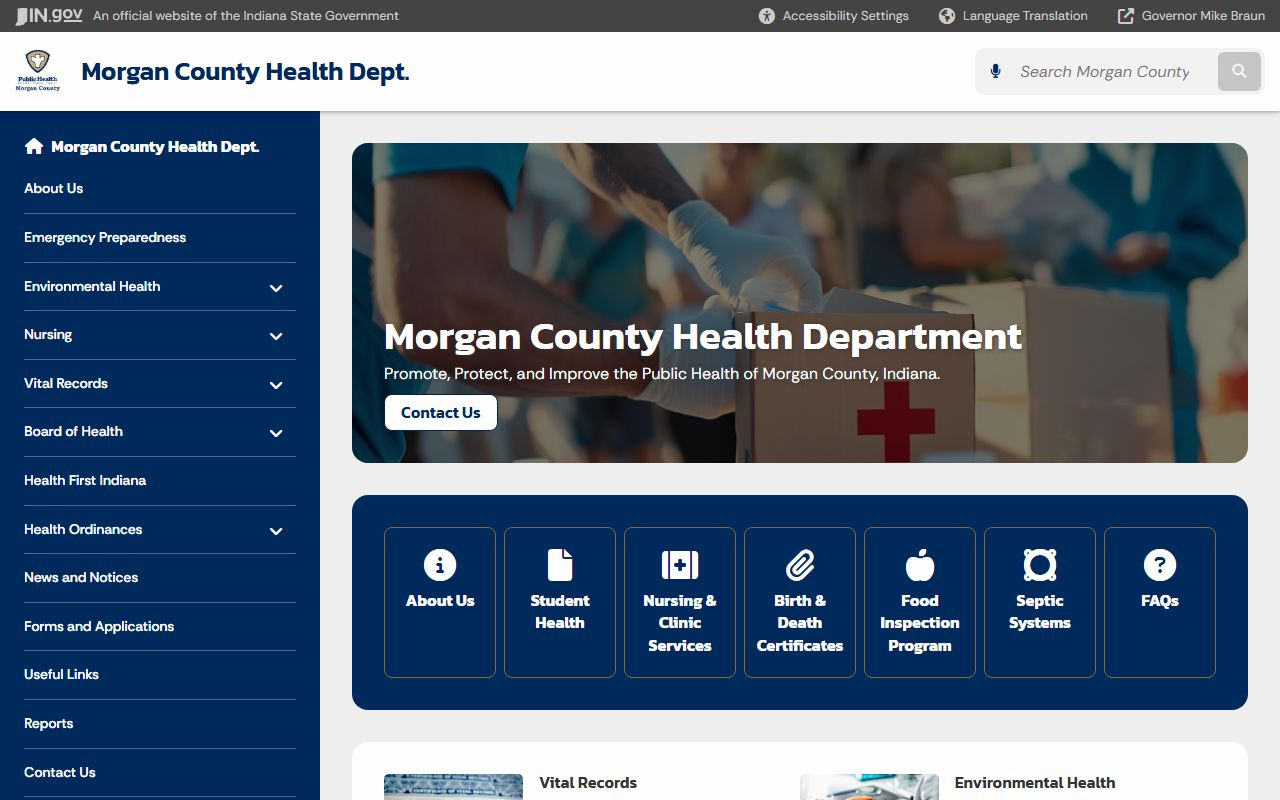Open the Student Health tile label
1280x800 pixels.
coord(560,612)
